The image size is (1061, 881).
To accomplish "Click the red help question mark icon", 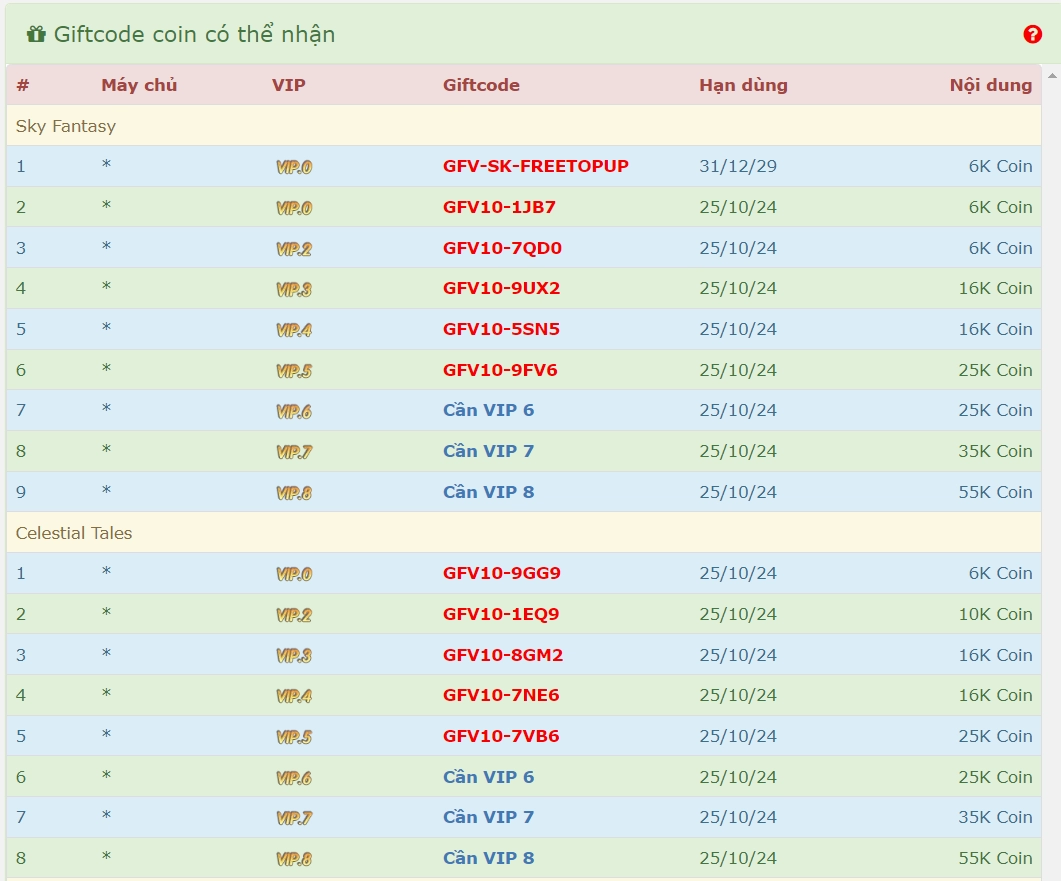I will pyautogui.click(x=1032, y=35).
